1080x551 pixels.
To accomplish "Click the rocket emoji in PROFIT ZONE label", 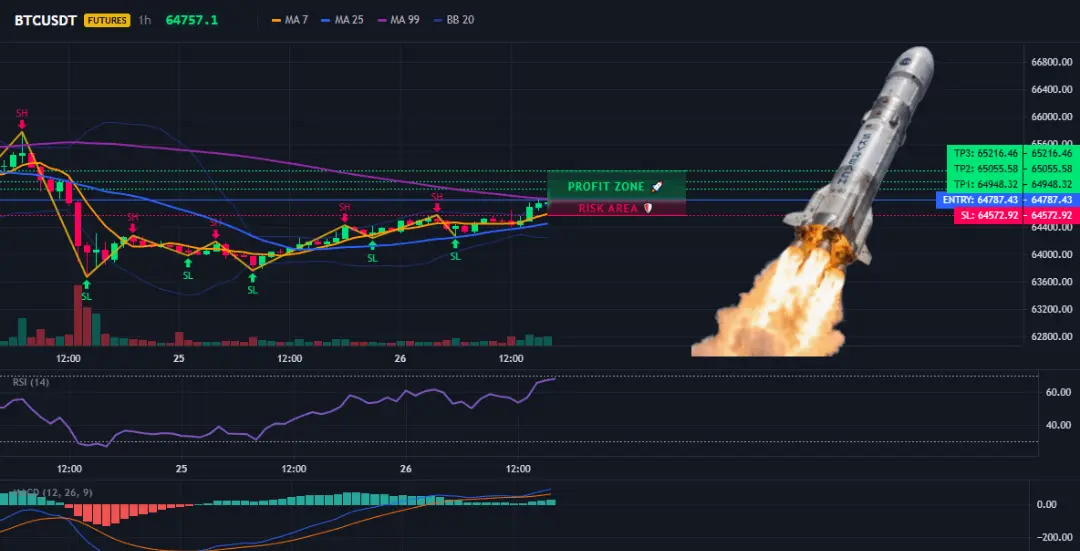I will [656, 187].
